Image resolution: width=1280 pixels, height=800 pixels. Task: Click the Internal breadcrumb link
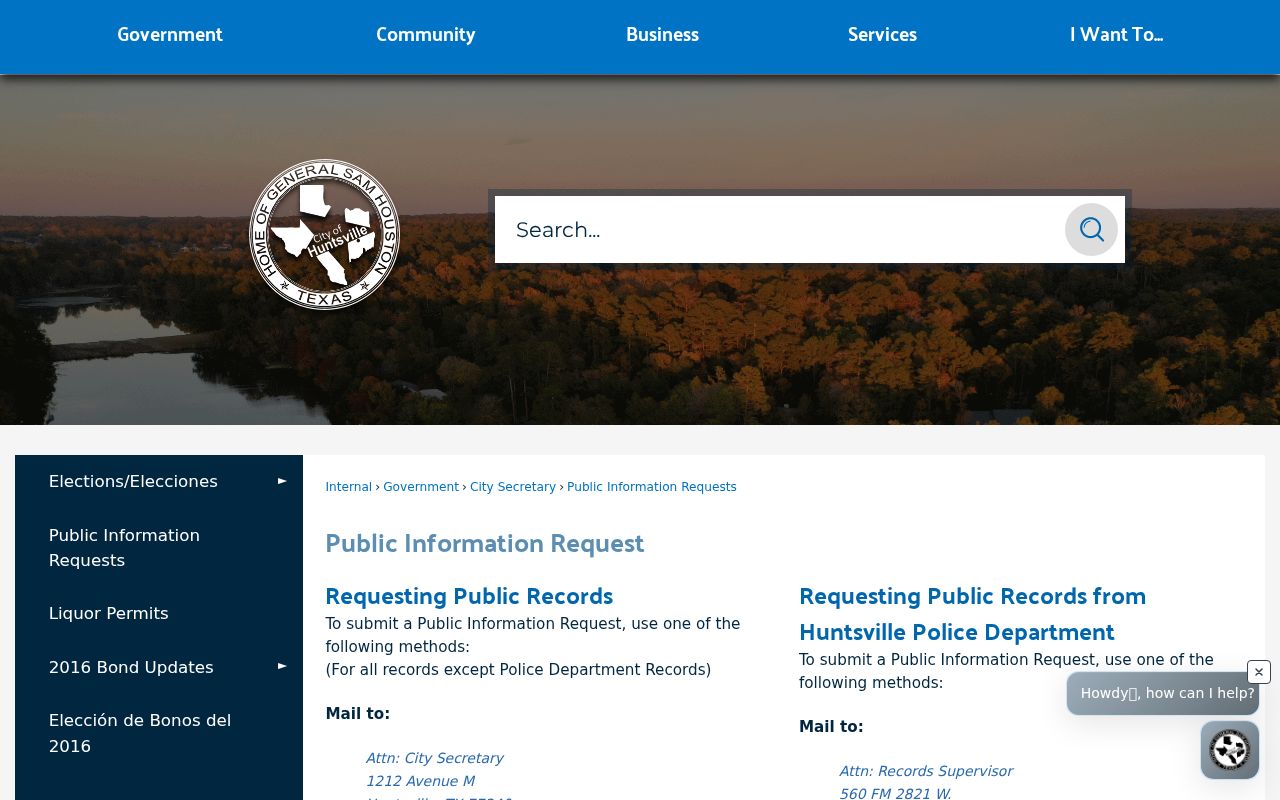click(x=348, y=487)
